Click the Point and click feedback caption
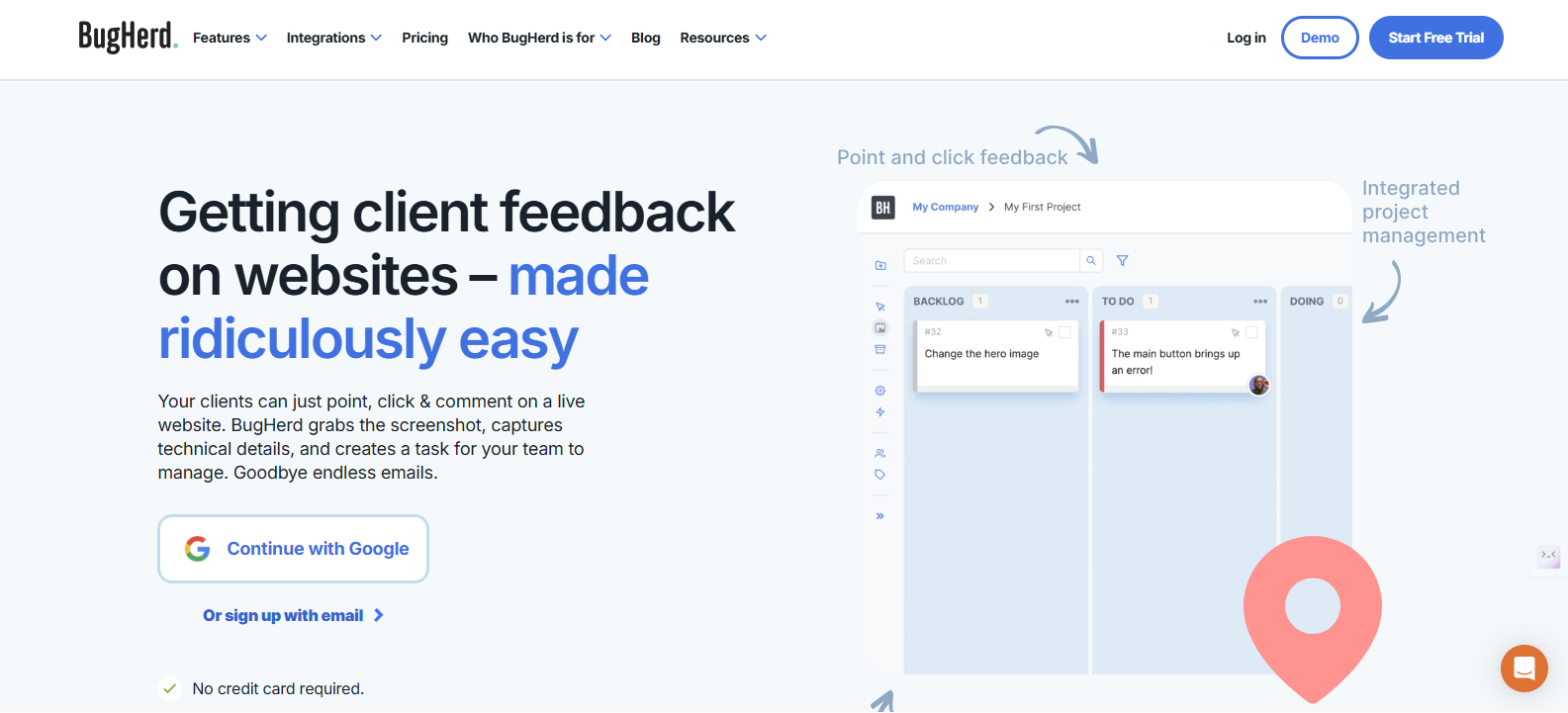 click(953, 157)
